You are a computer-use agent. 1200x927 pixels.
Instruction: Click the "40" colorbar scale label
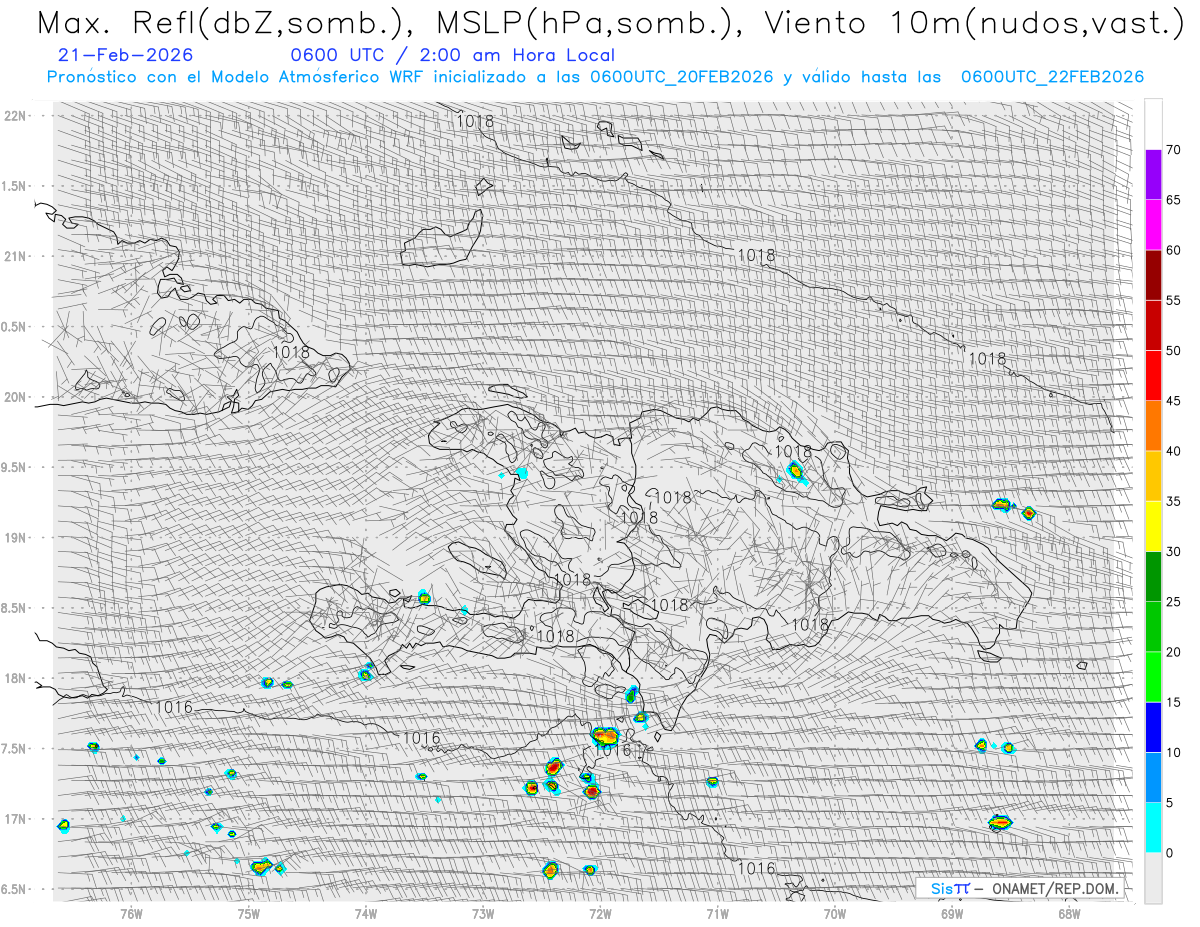point(1173,451)
